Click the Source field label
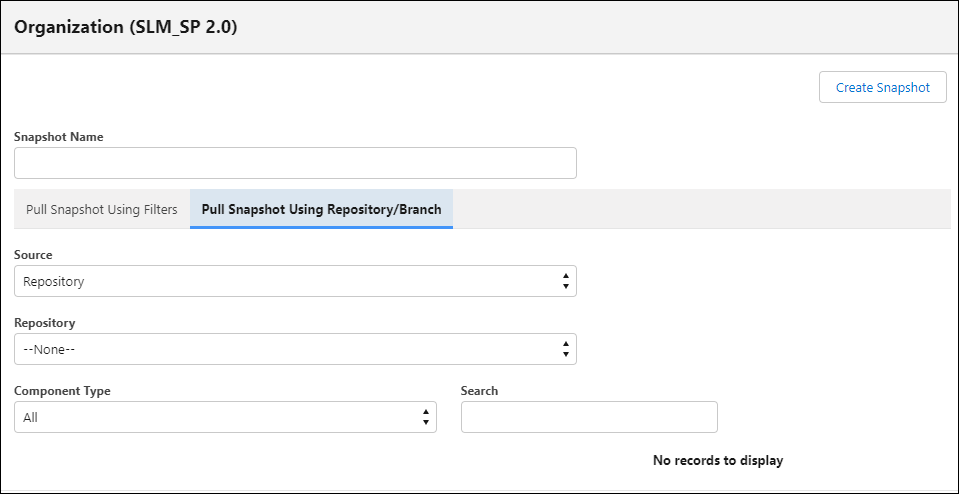The width and height of the screenshot is (959, 494). (x=33, y=255)
